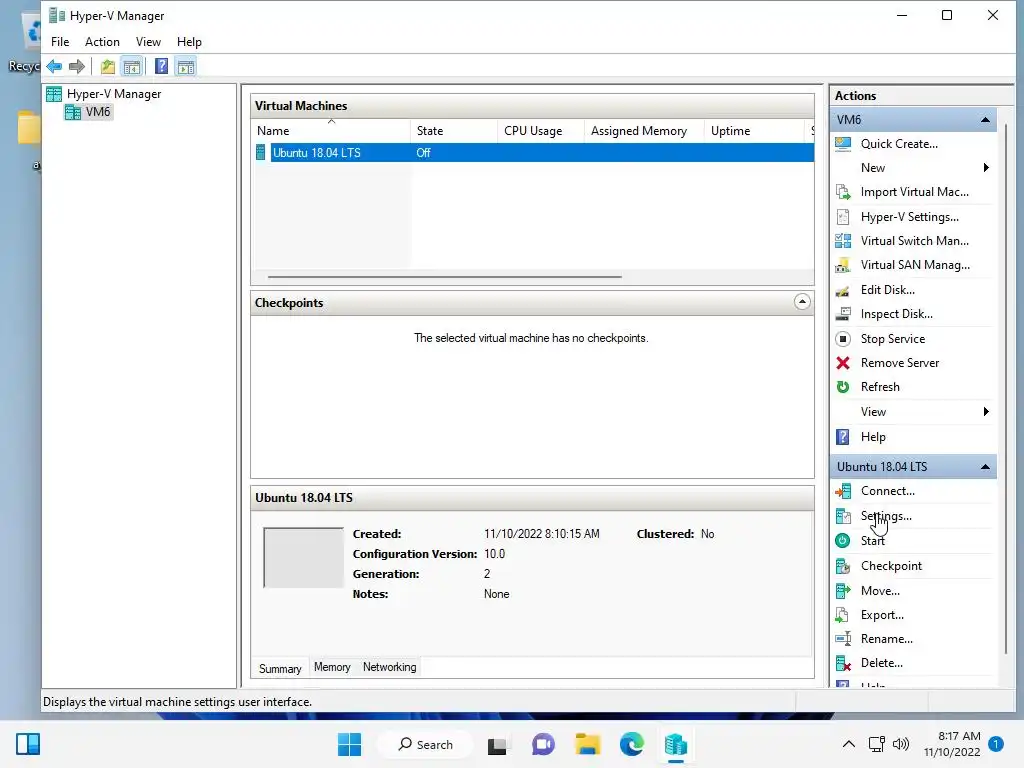Click the taskbar volume speaker icon
The width and height of the screenshot is (1024, 768).
click(x=901, y=744)
